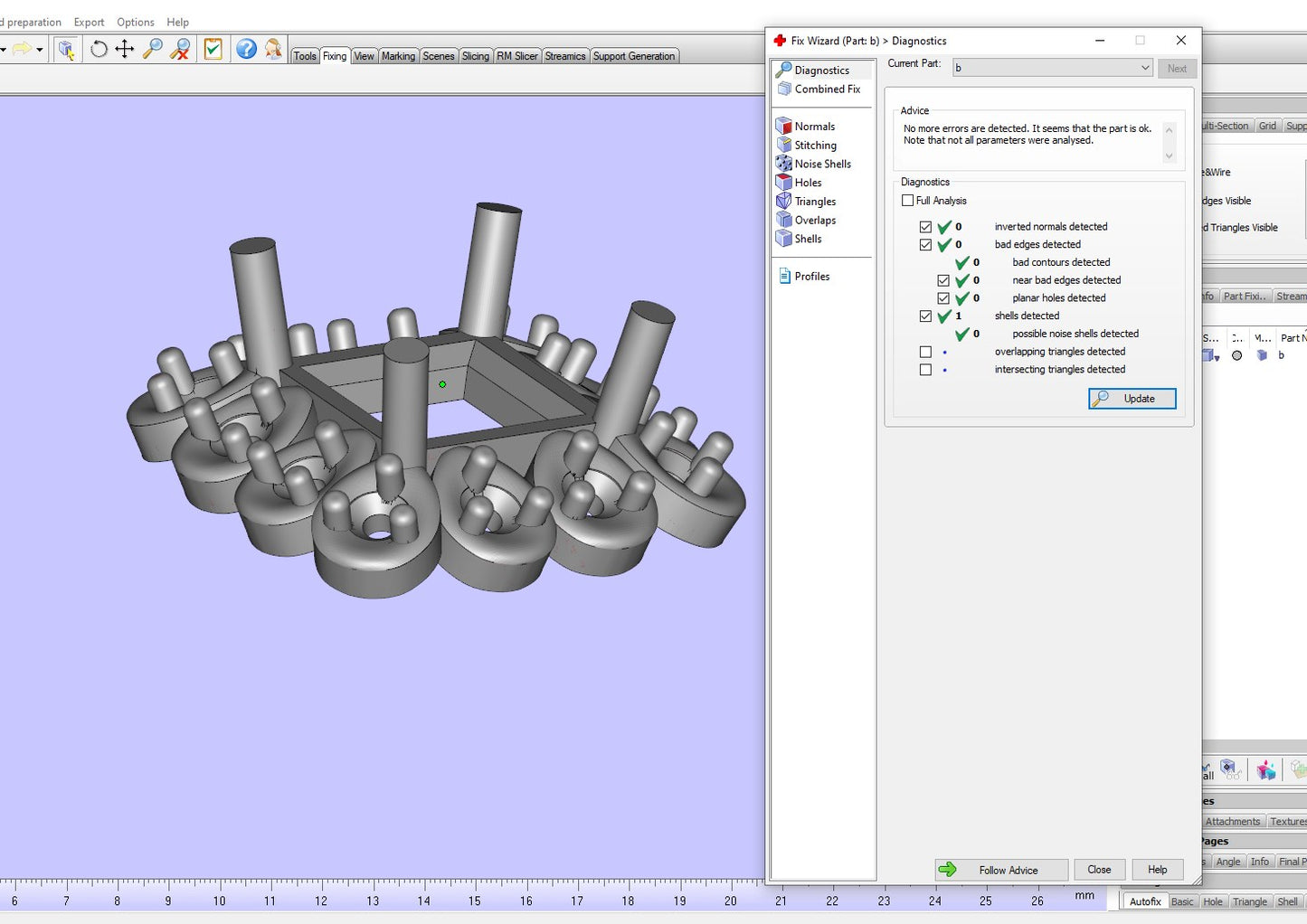
Task: Open Noise Shells in Fix Wizard sidebar
Action: tap(822, 164)
